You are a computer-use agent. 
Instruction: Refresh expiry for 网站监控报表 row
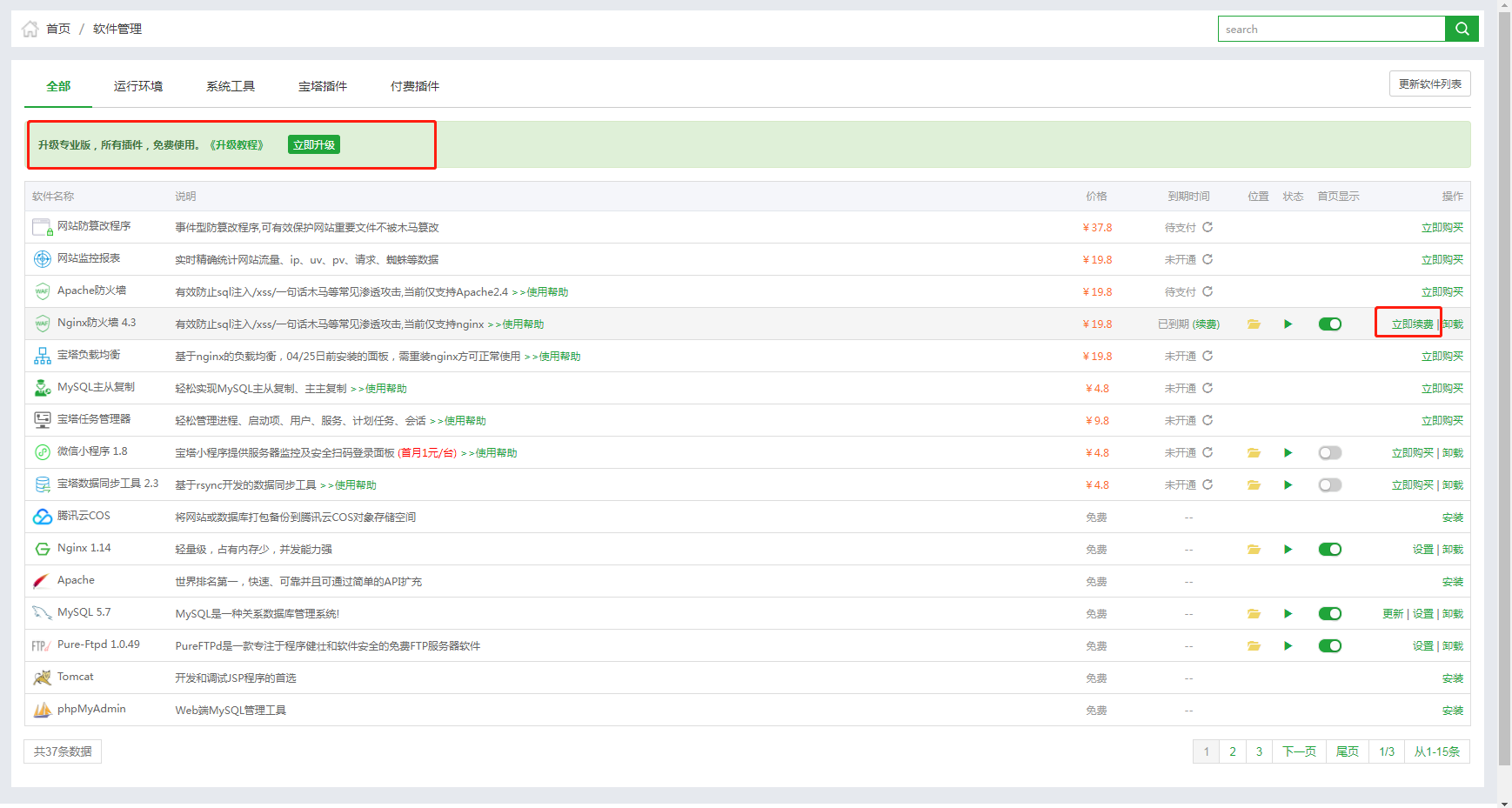click(1208, 259)
